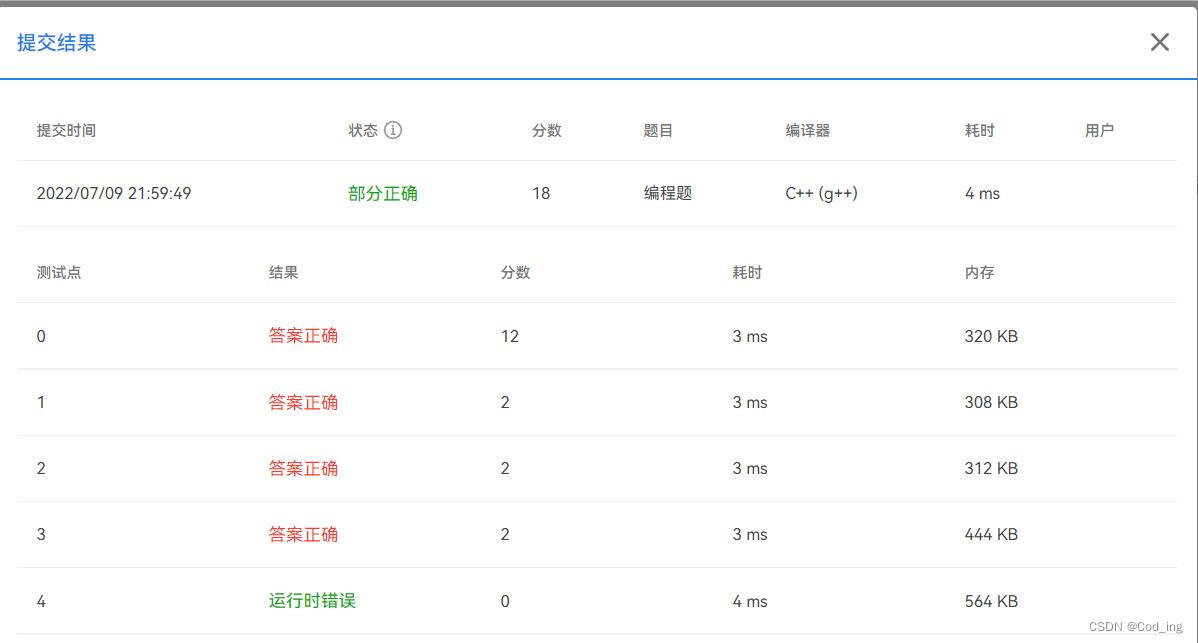Click the test point number 1 cell
Viewport: 1198px width, 643px height.
(x=41, y=402)
